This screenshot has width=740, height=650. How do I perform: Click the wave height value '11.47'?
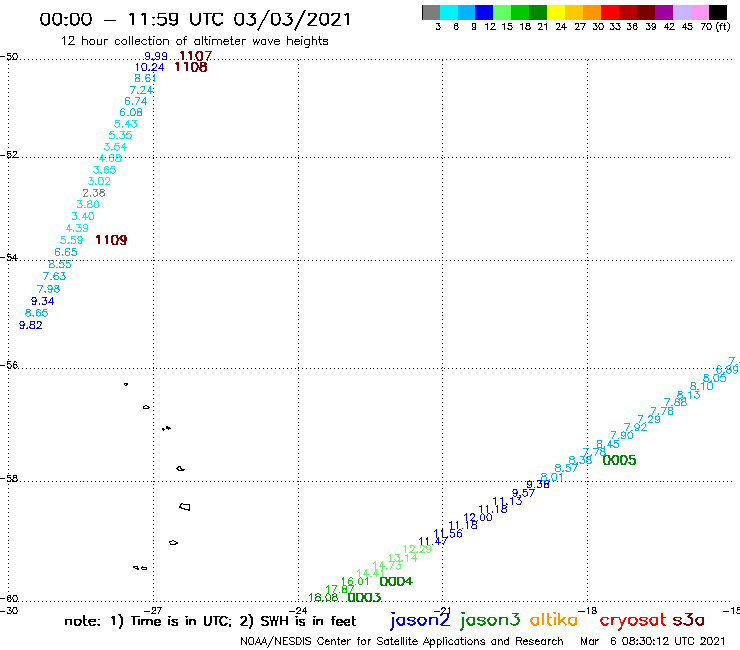(x=433, y=541)
